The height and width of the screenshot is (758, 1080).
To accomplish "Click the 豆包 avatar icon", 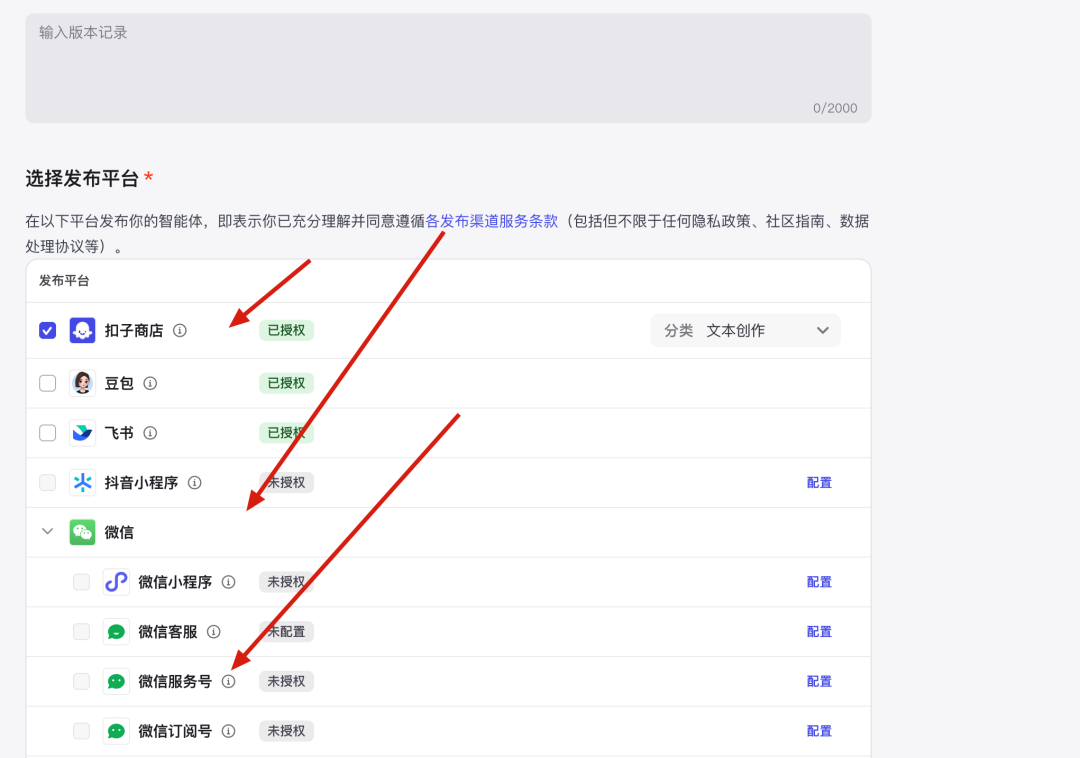I will pos(83,383).
